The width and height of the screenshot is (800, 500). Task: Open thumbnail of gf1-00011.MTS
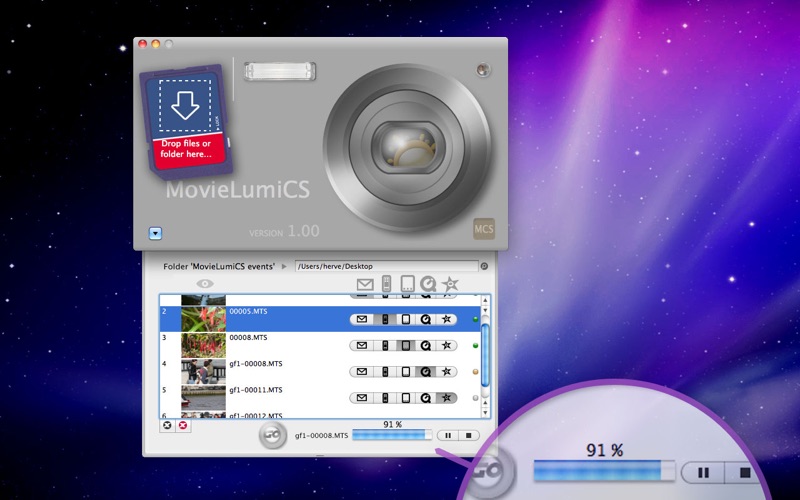tap(203, 397)
